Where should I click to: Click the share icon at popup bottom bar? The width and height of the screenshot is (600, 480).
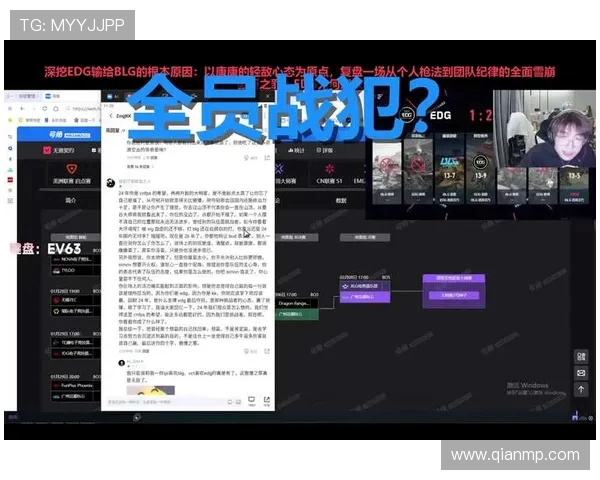click(267, 401)
